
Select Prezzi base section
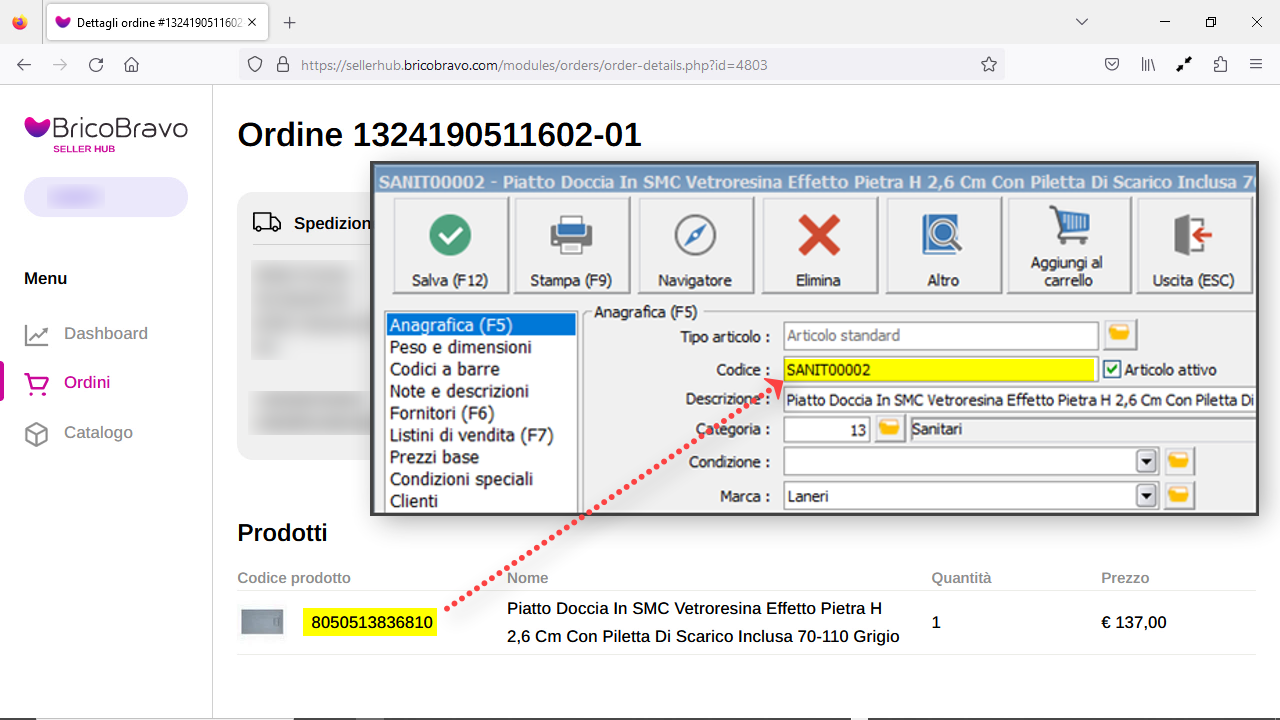coord(481,457)
